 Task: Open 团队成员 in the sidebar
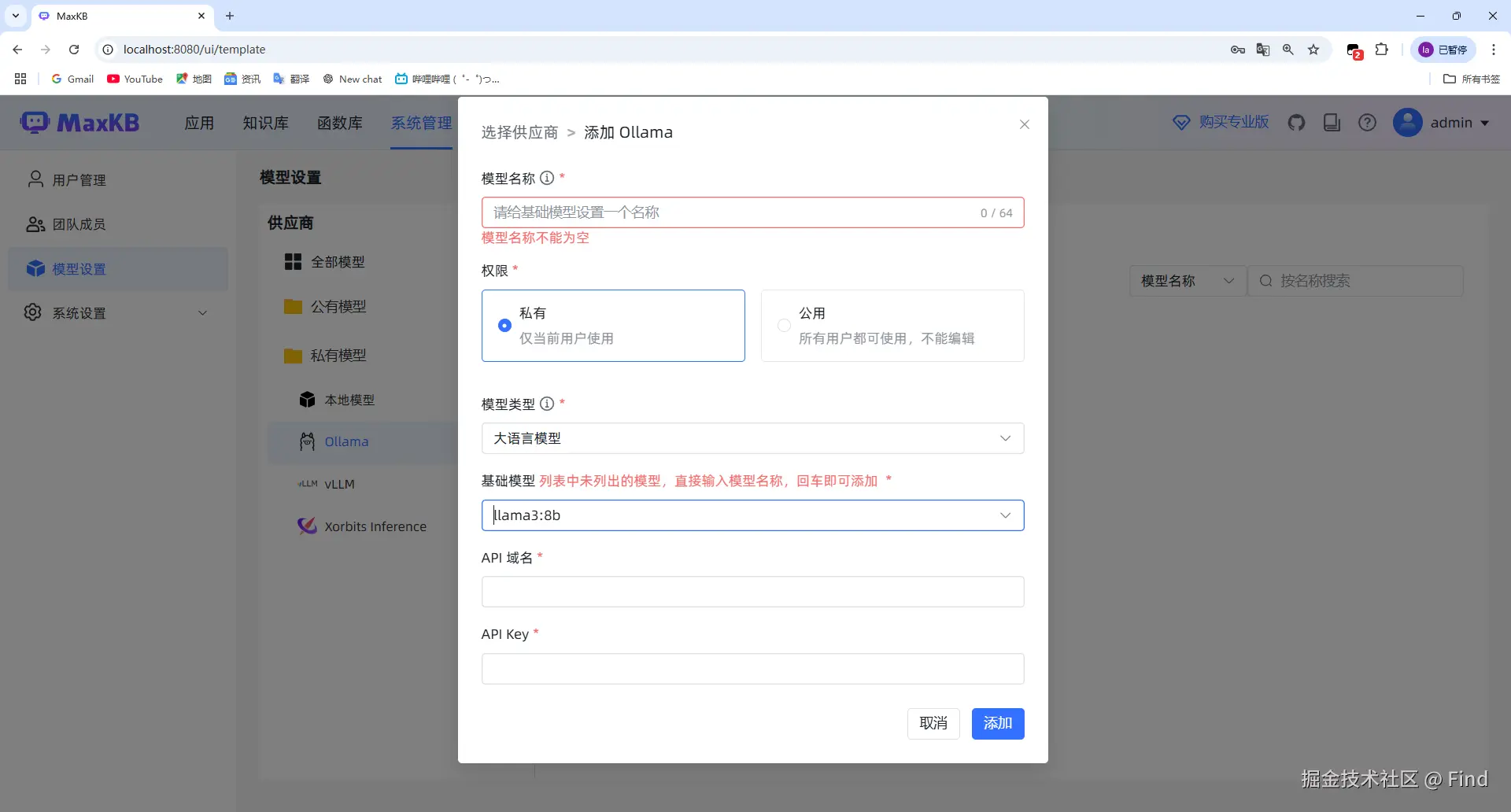(x=118, y=224)
